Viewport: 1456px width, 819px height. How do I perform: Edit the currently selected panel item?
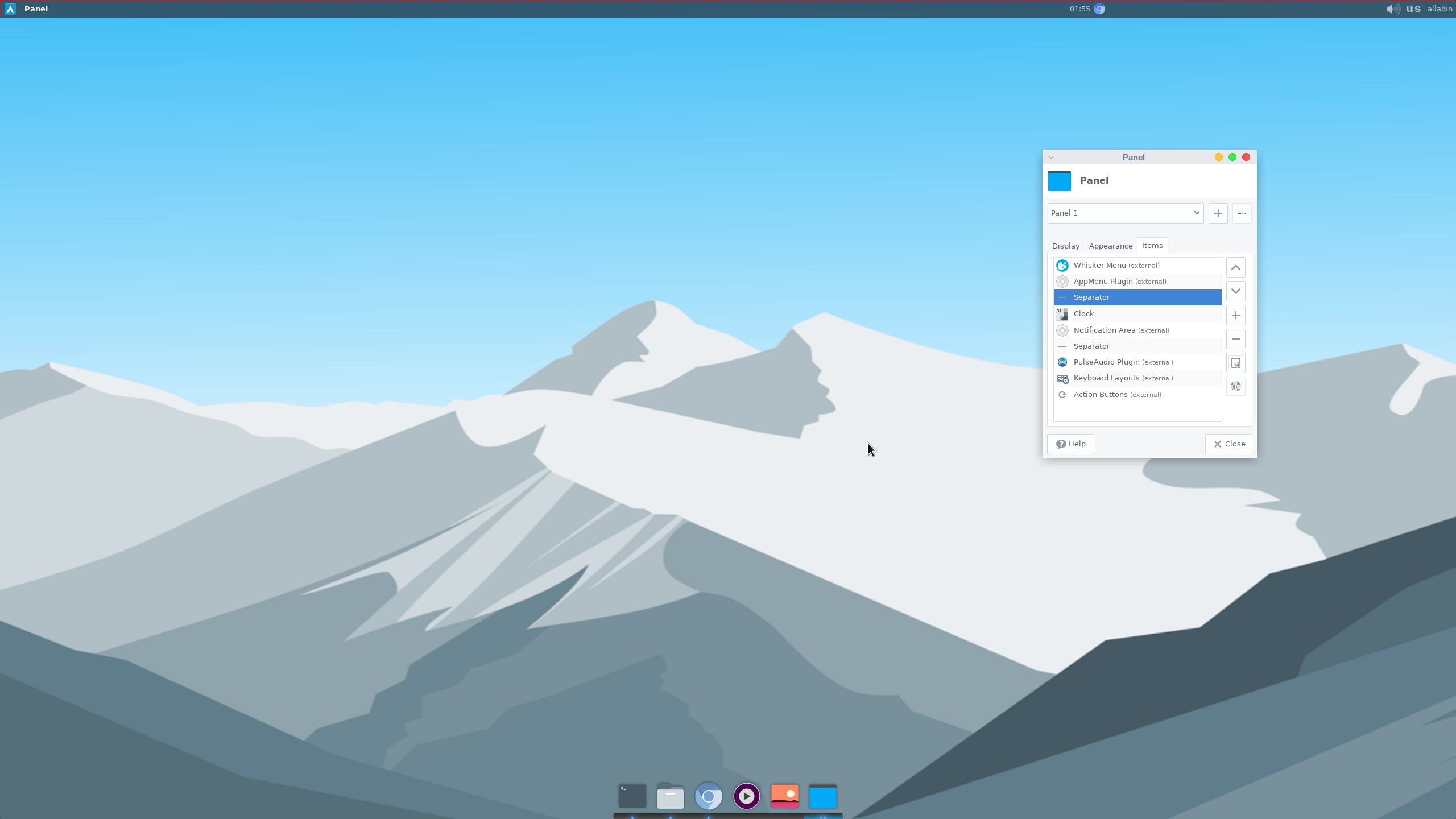(x=1235, y=362)
